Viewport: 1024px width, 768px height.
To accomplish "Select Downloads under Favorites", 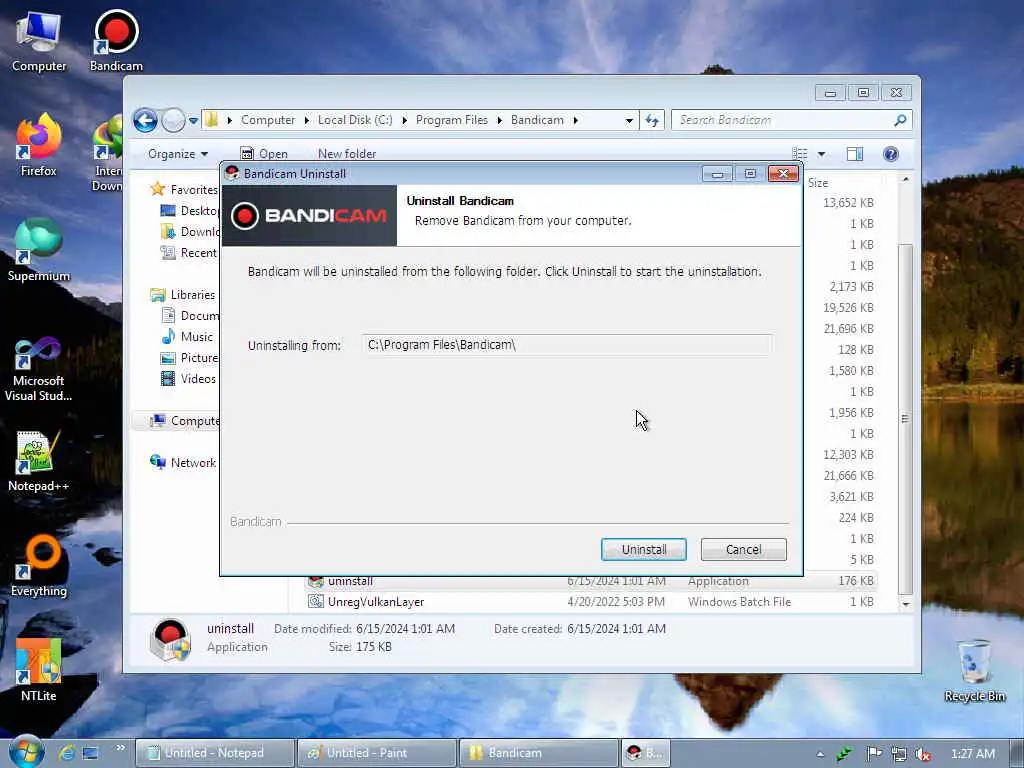I will click(x=189, y=231).
